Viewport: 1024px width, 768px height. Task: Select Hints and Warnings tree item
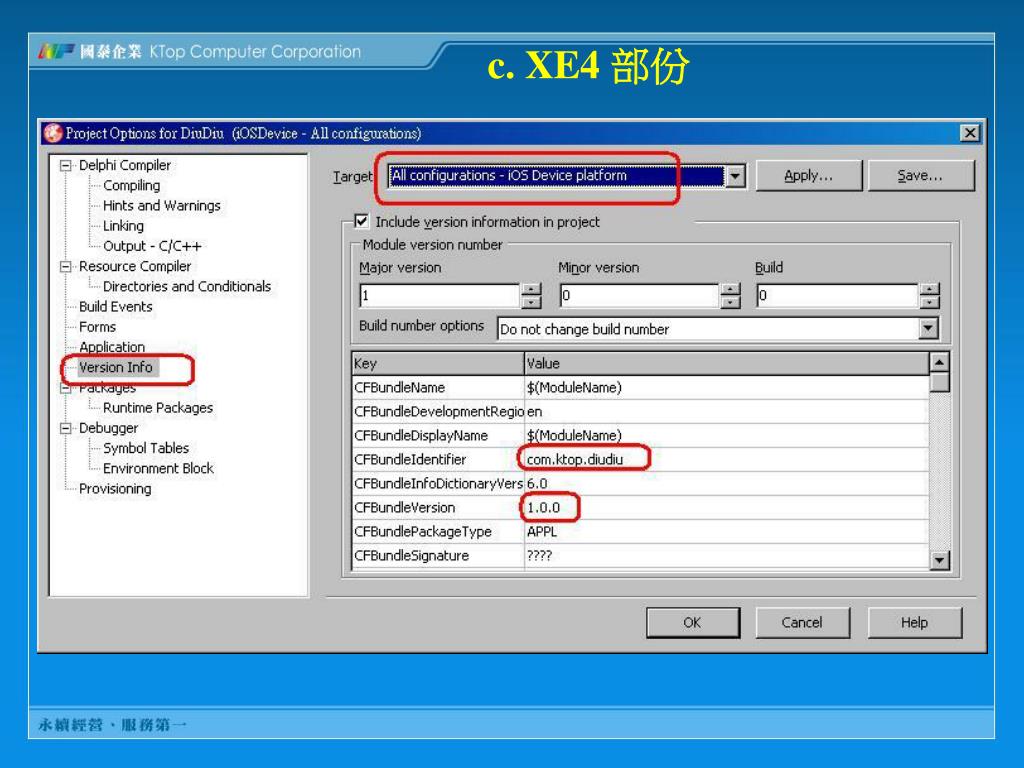[x=161, y=206]
